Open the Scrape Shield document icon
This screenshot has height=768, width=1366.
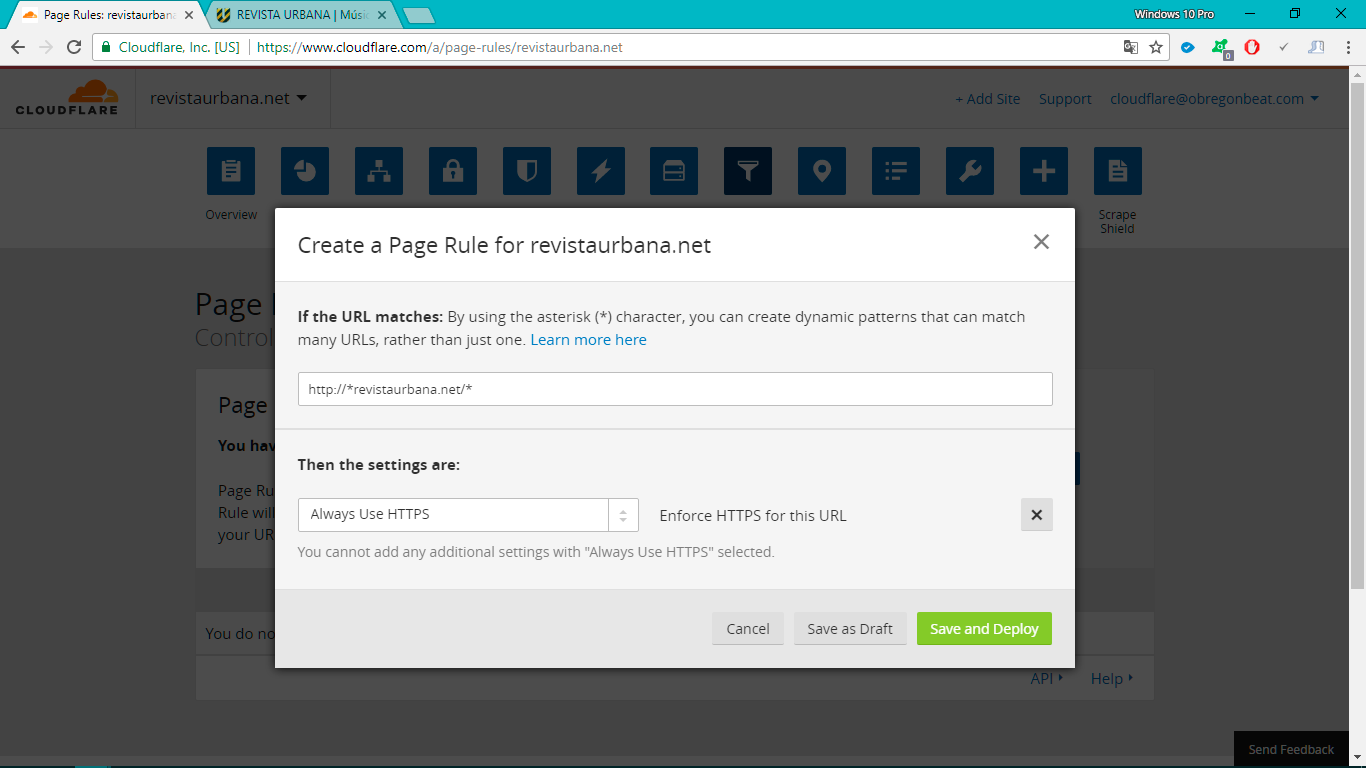point(1118,171)
